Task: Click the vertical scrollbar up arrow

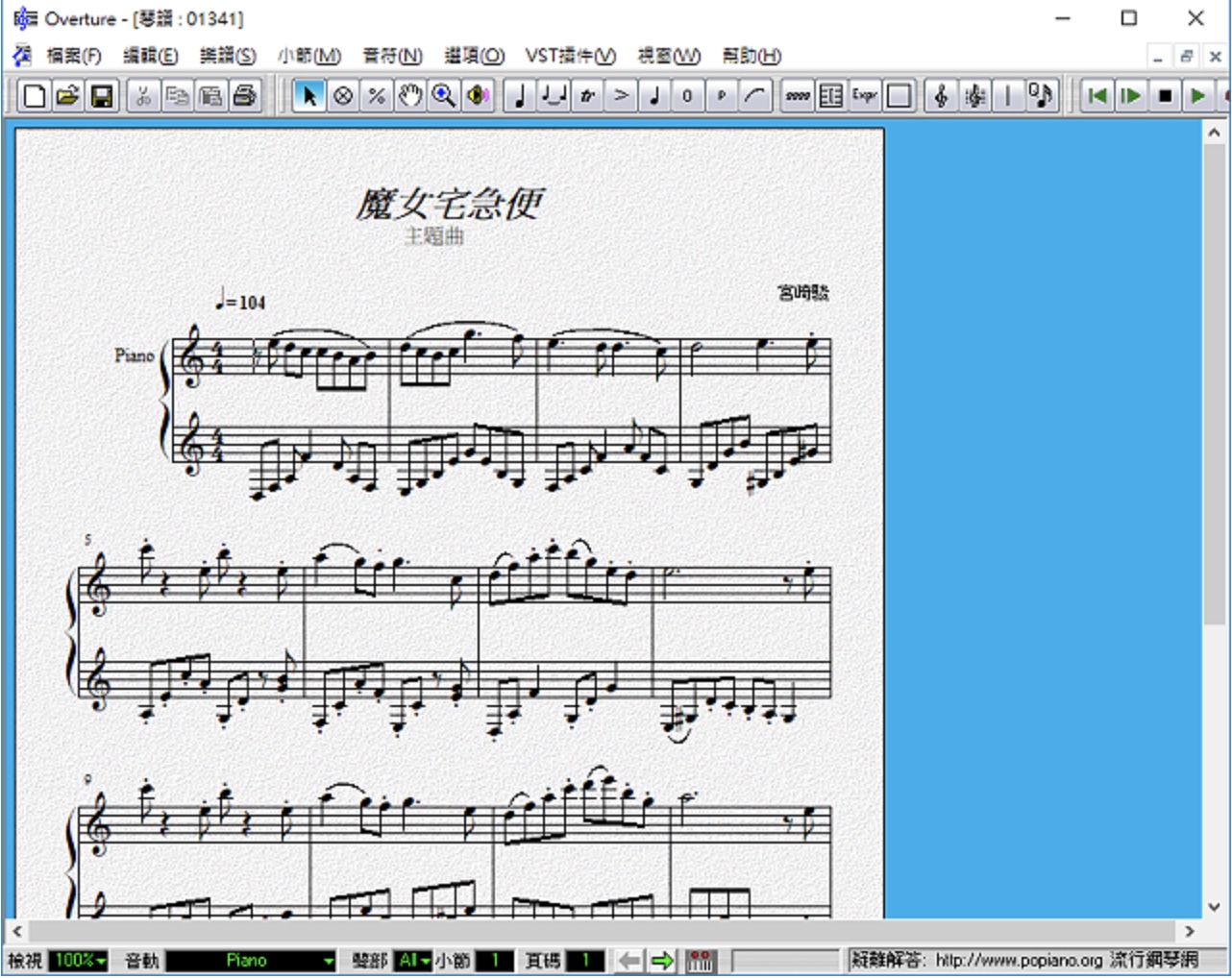Action: (x=1215, y=134)
